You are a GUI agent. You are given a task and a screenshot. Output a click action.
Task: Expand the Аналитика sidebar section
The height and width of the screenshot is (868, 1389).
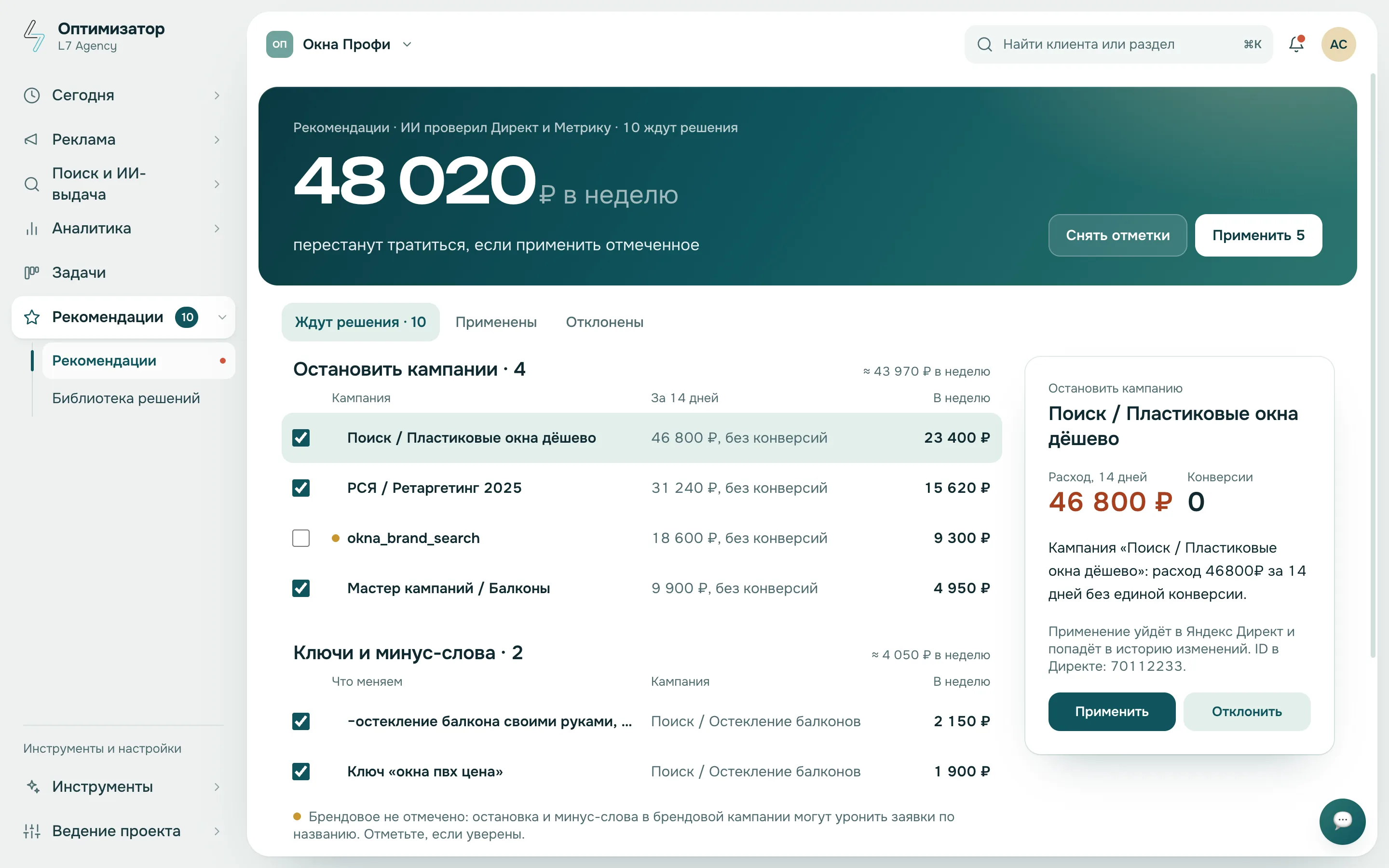coord(217,229)
